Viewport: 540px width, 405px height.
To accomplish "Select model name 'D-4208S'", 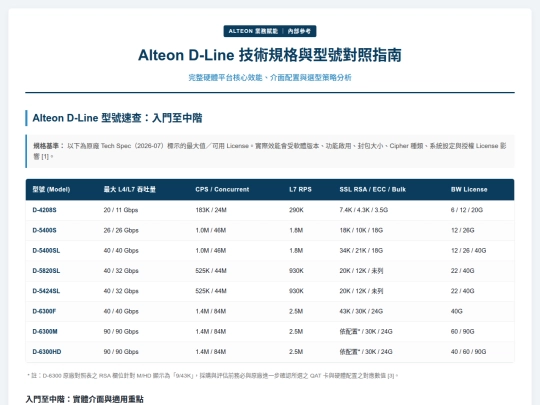I will point(44,210).
